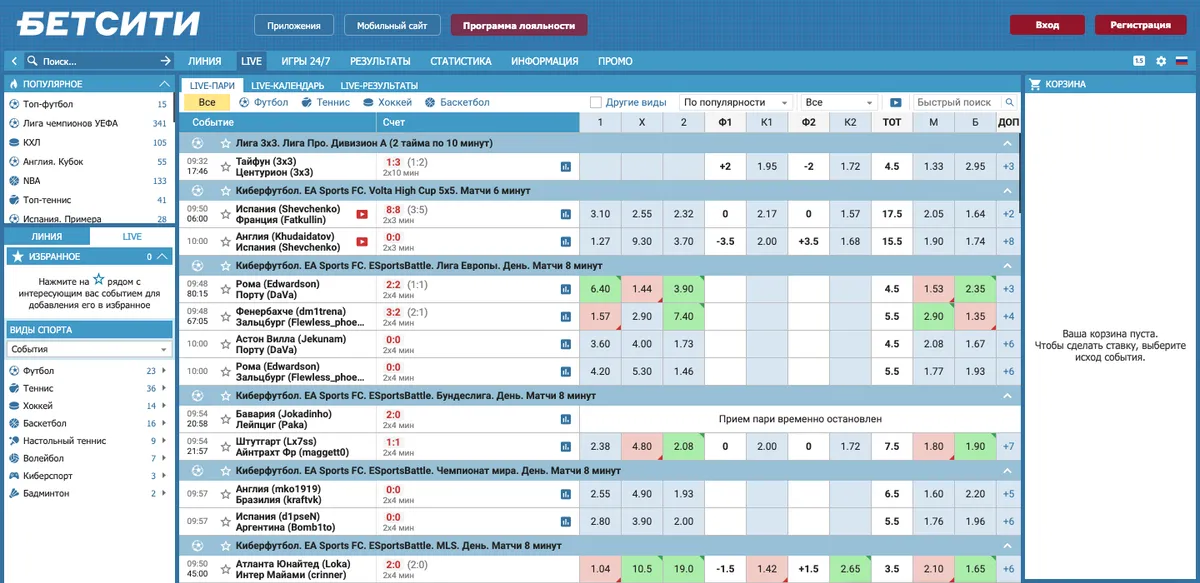This screenshot has height=583, width=1200.
Task: Bet on red odds 1.57 for Фенербахче
Action: [601, 316]
